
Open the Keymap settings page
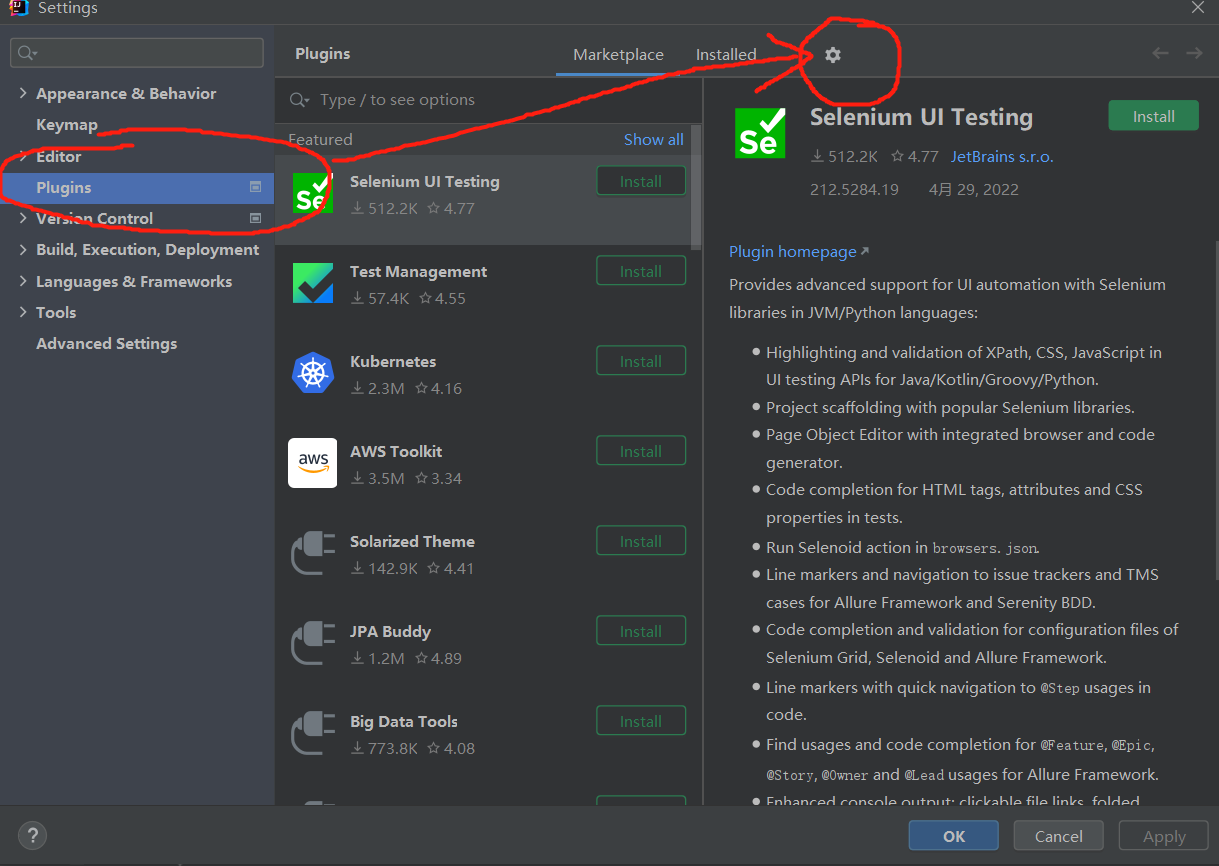[67, 125]
